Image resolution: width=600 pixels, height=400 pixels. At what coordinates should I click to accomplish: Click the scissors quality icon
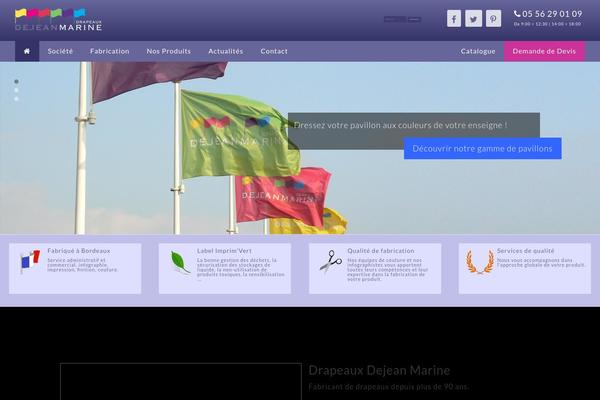pyautogui.click(x=330, y=261)
